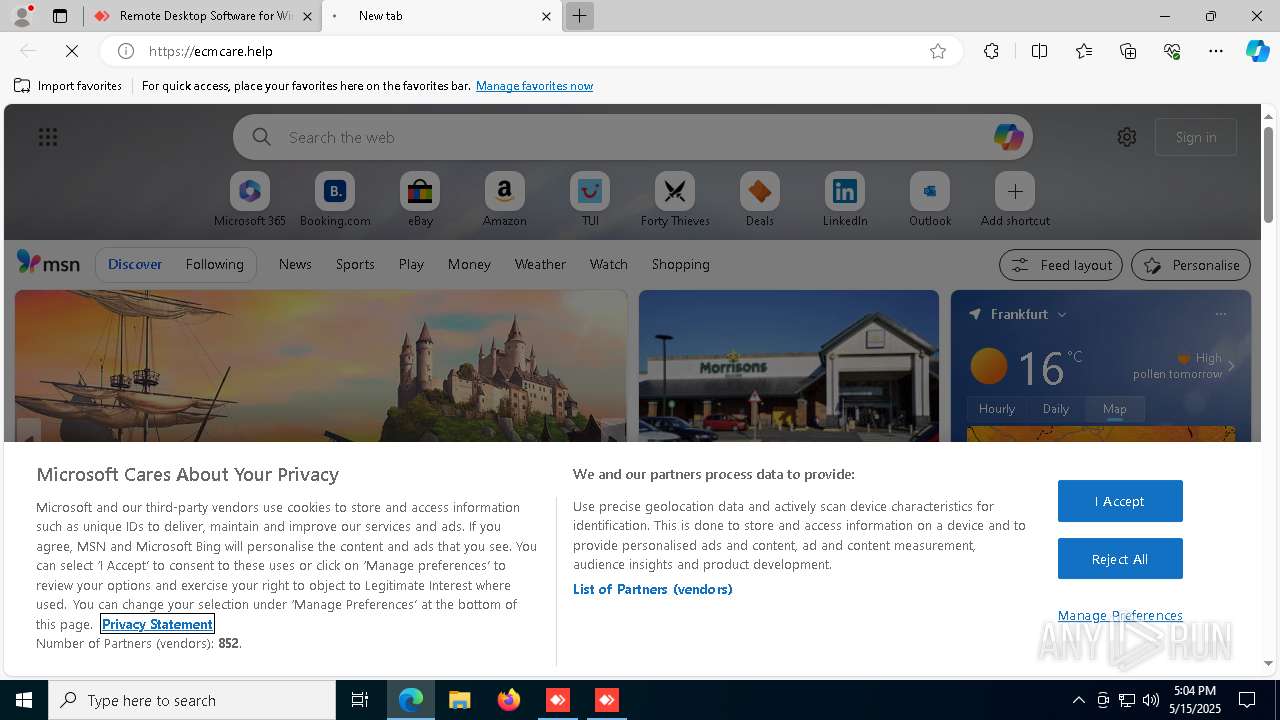The width and height of the screenshot is (1280, 720).
Task: Click the address bar URL
Action: 210,51
